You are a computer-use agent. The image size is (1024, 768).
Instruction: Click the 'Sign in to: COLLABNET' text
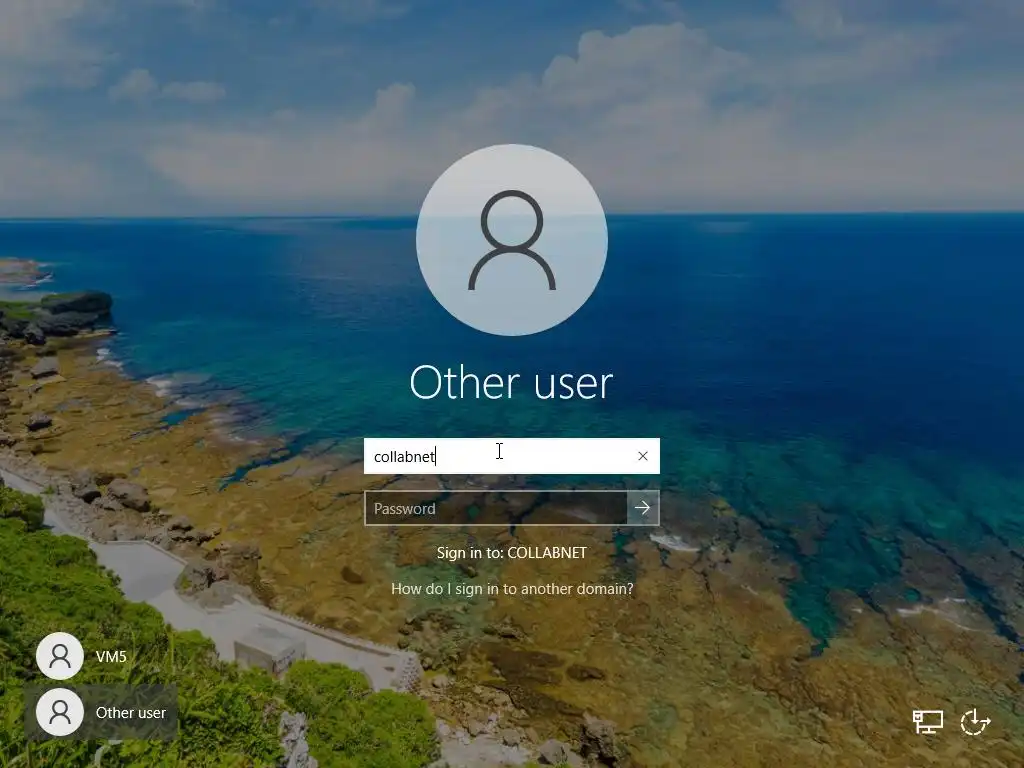(x=512, y=552)
